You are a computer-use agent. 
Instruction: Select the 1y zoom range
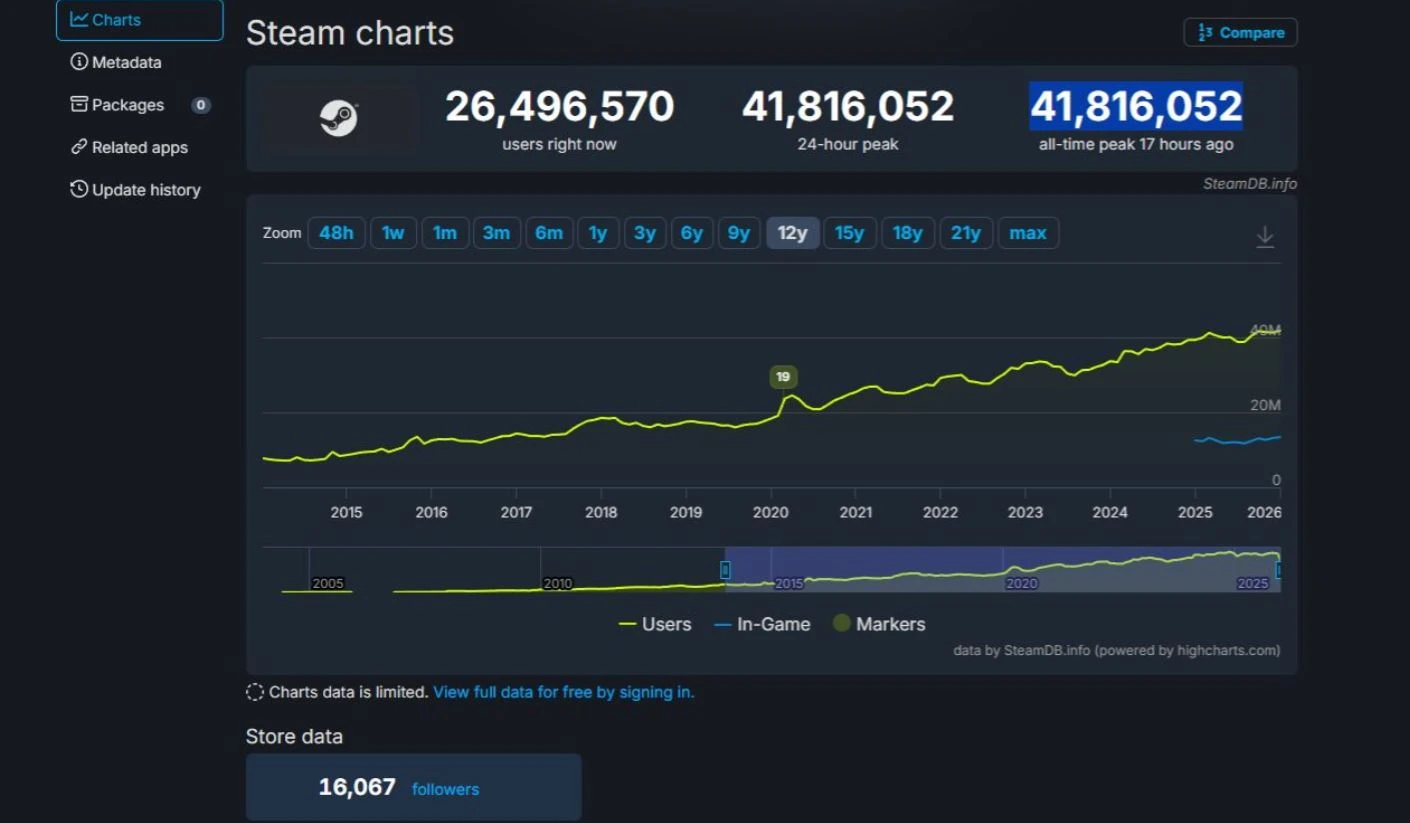[x=597, y=233]
